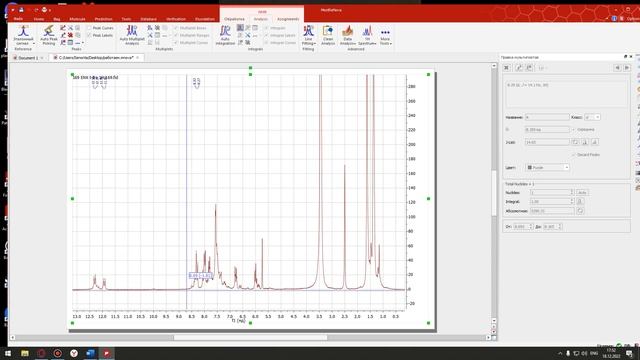Viewport: 640px width, 360px height.
Task: Click first icon beside J coupling field
Action: 575,142
